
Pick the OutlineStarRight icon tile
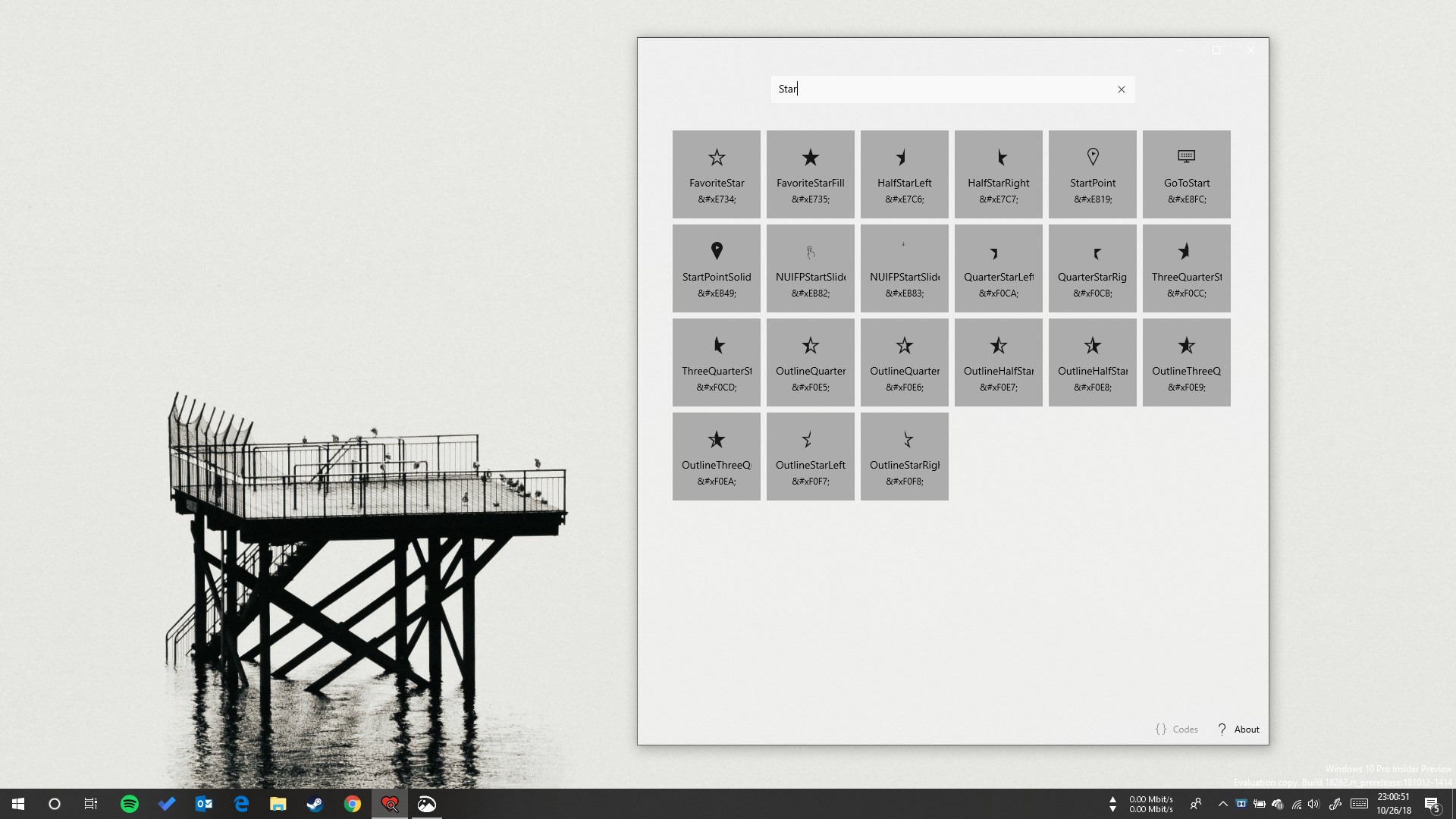tap(904, 456)
